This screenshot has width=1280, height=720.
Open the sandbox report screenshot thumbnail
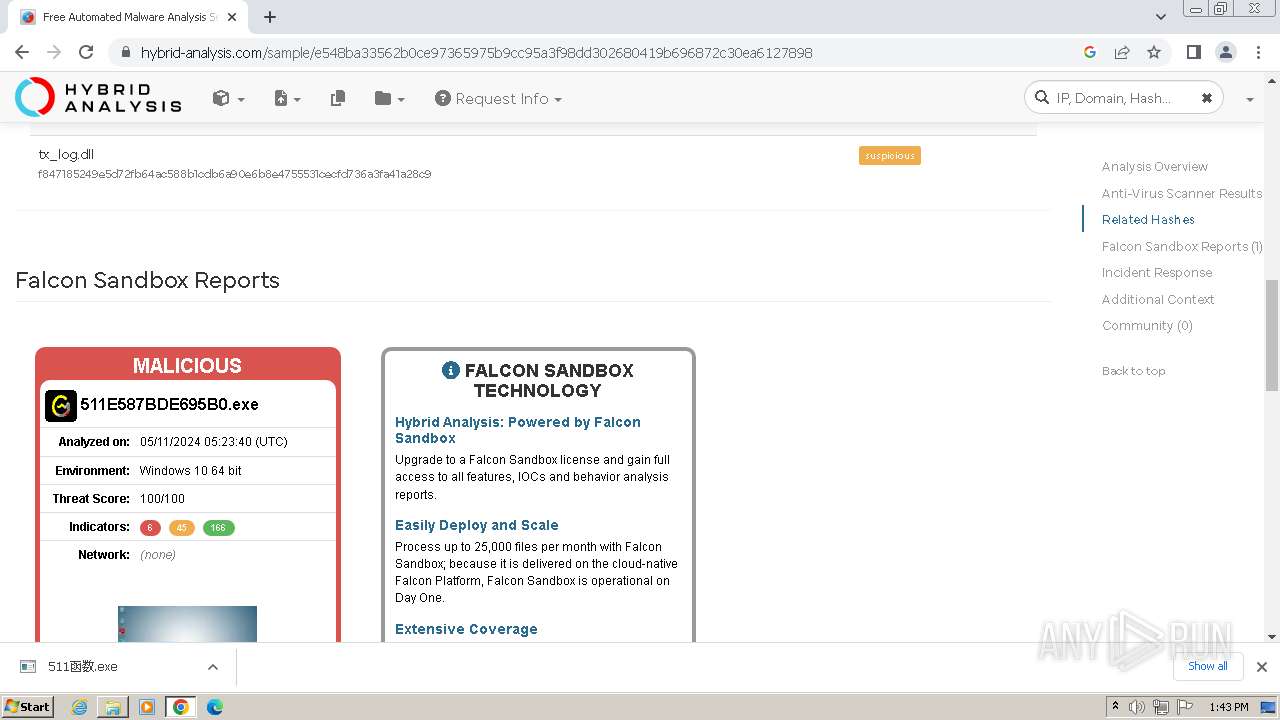point(187,623)
